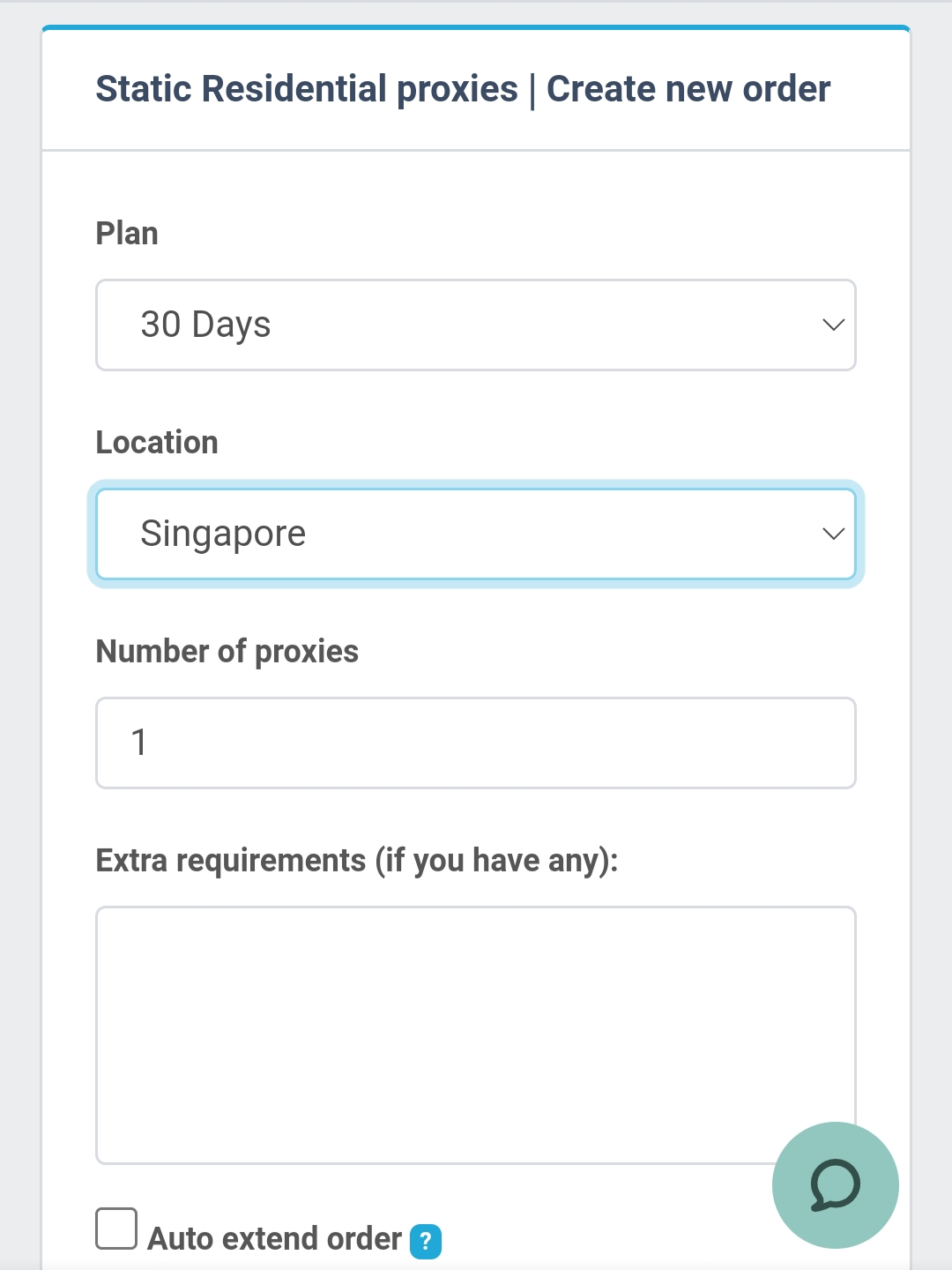Click the "Number of proxies" label
The image size is (952, 1270).
[227, 652]
